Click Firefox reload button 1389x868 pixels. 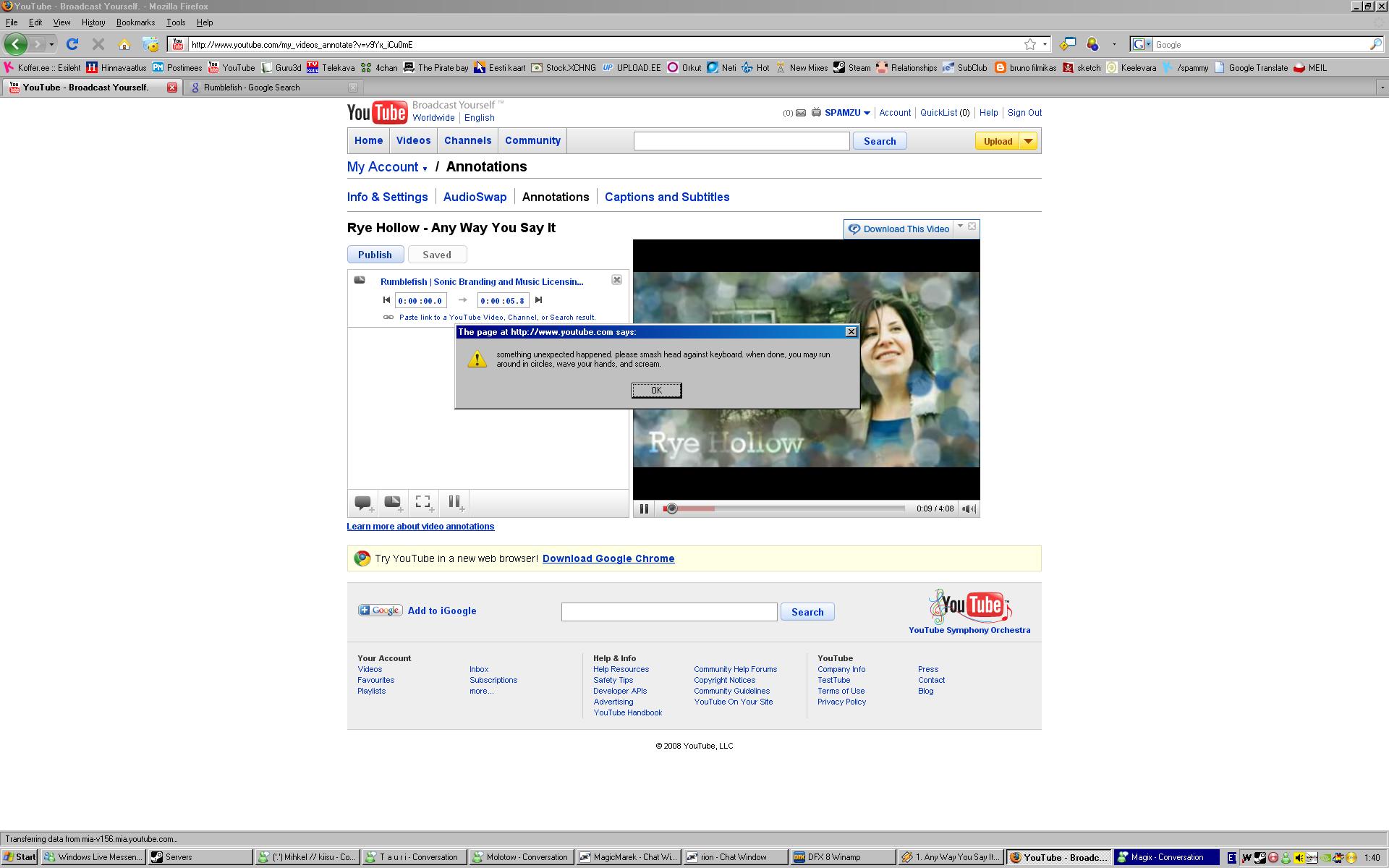click(x=72, y=44)
